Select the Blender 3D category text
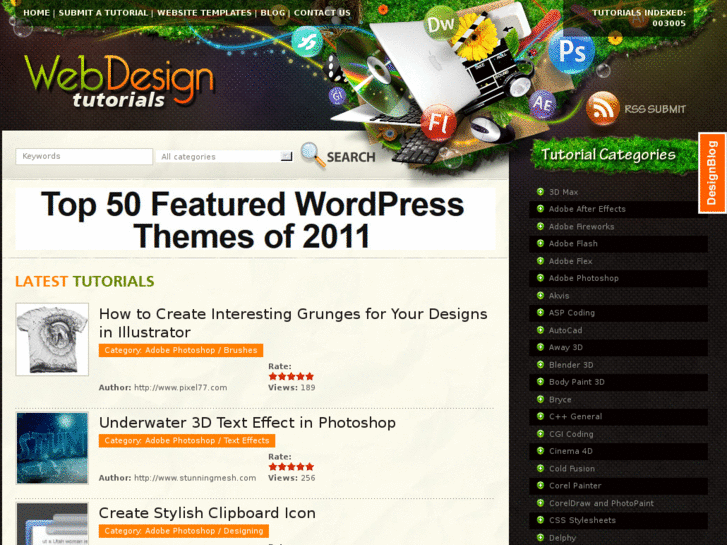This screenshot has width=727, height=545. pos(571,365)
